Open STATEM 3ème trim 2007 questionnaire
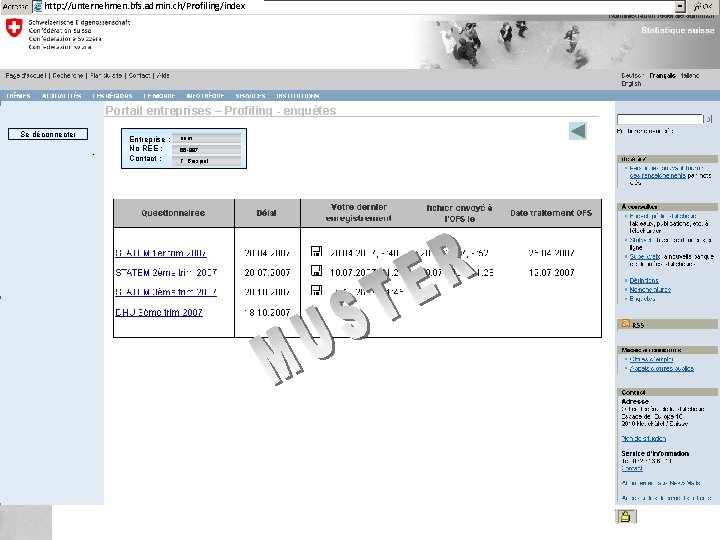 pyautogui.click(x=166, y=292)
